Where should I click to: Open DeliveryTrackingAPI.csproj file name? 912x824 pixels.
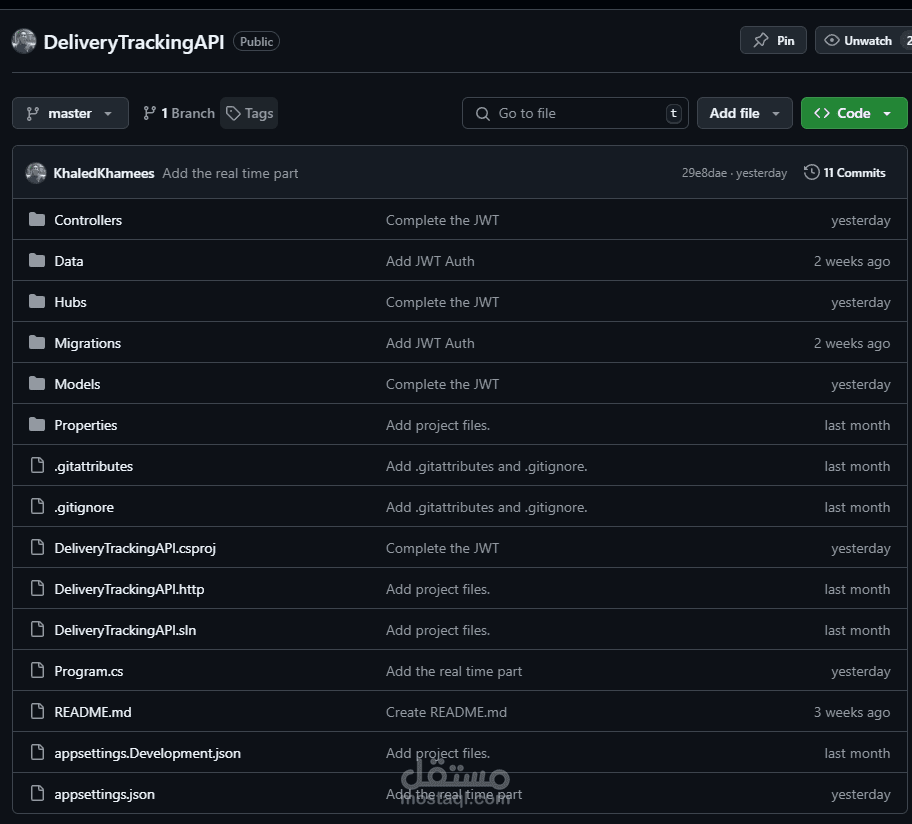135,548
